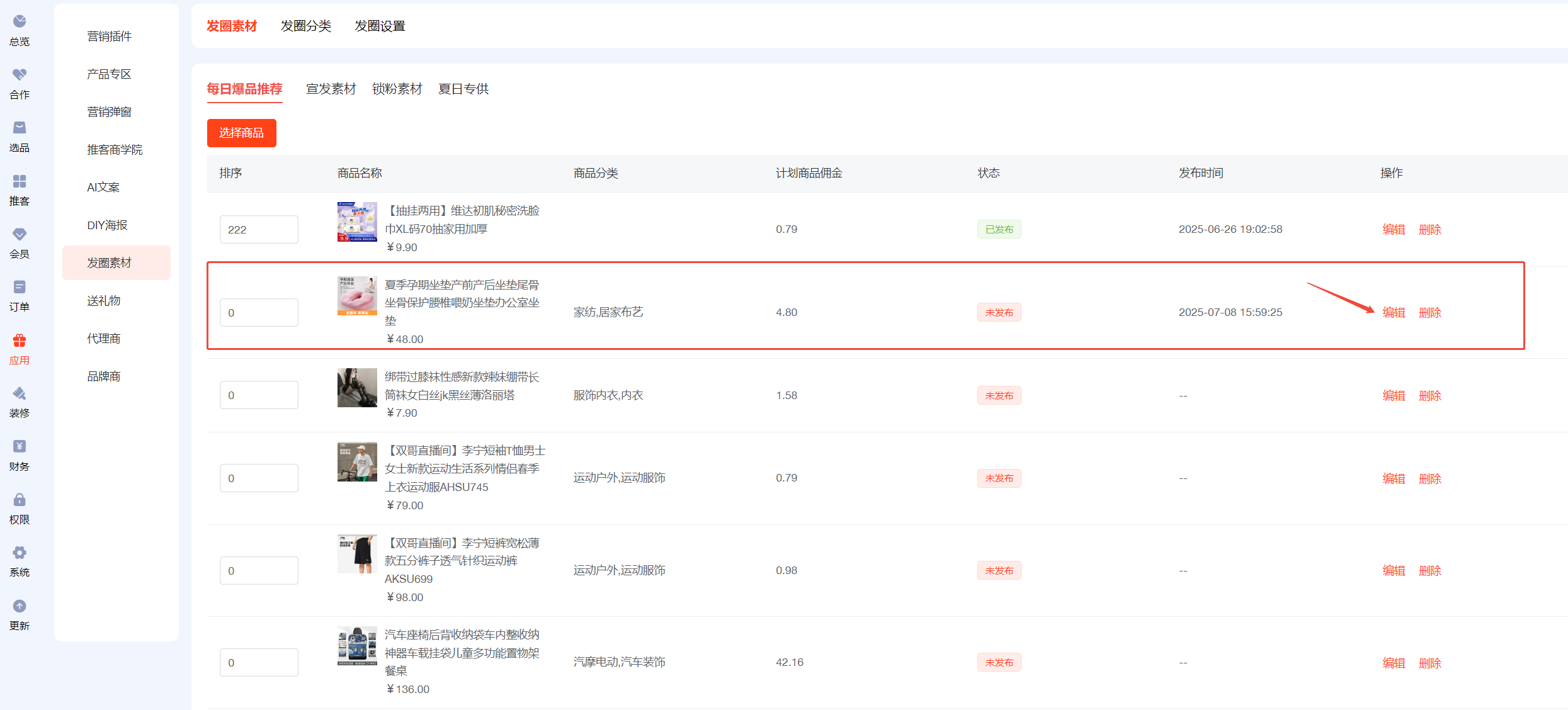Open AI文案 in the side menu
The height and width of the screenshot is (710, 1568).
tap(103, 187)
